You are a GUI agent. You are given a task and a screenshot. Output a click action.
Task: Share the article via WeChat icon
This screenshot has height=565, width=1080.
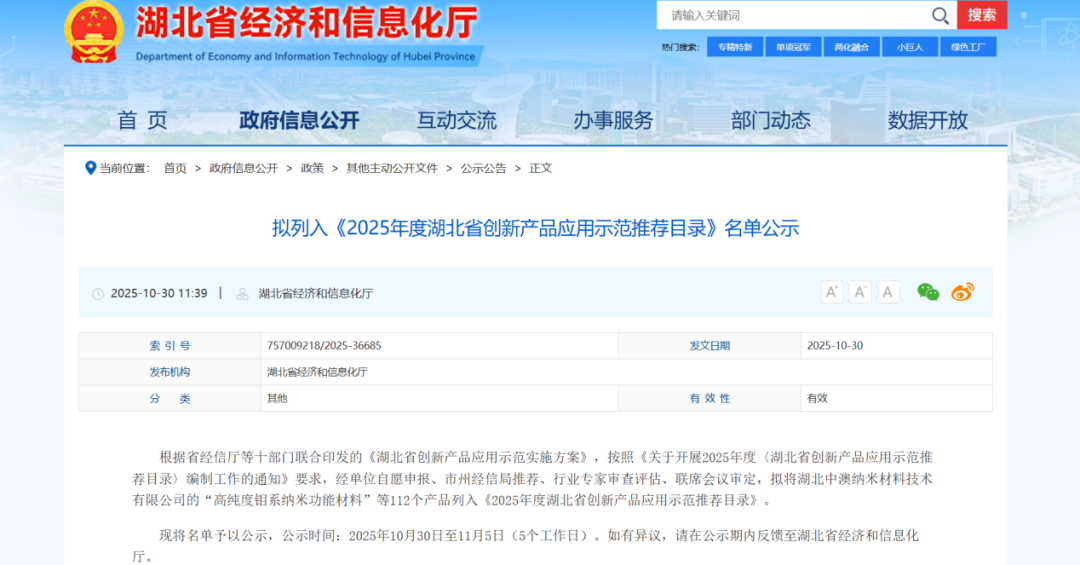pos(928,292)
